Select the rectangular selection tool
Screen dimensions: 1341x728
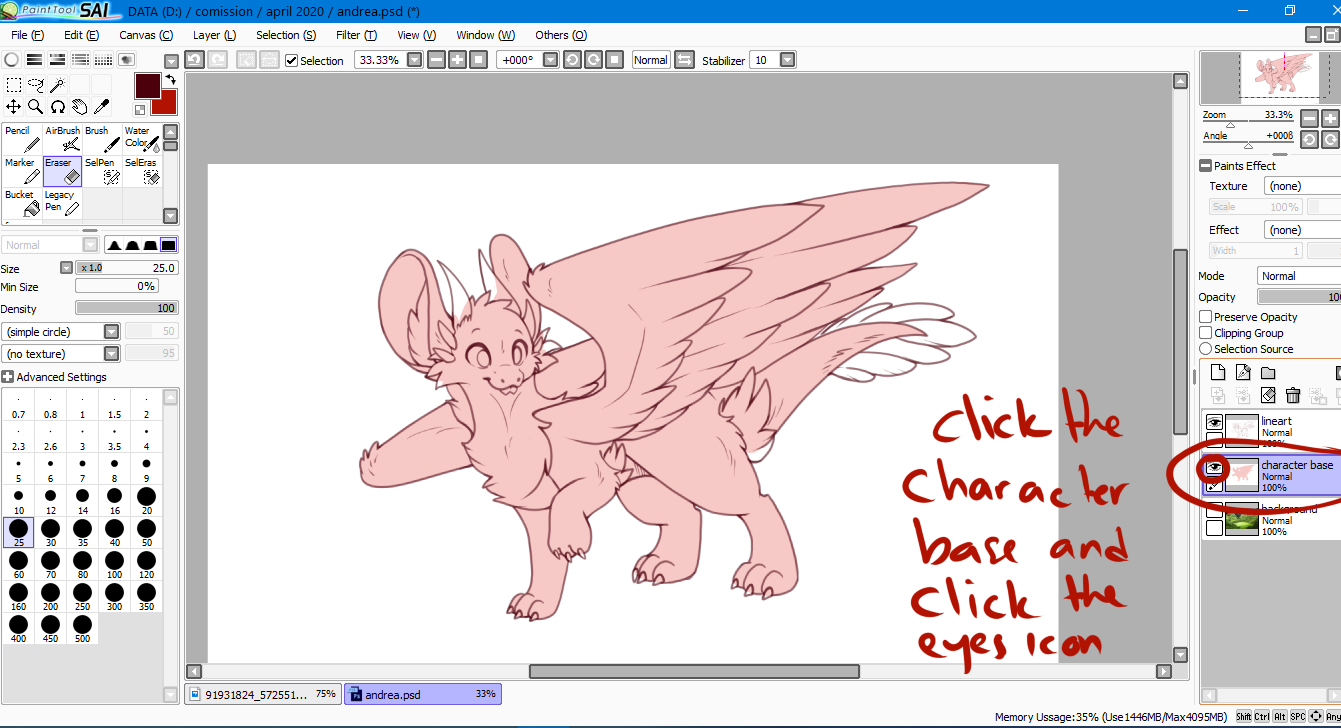13,85
